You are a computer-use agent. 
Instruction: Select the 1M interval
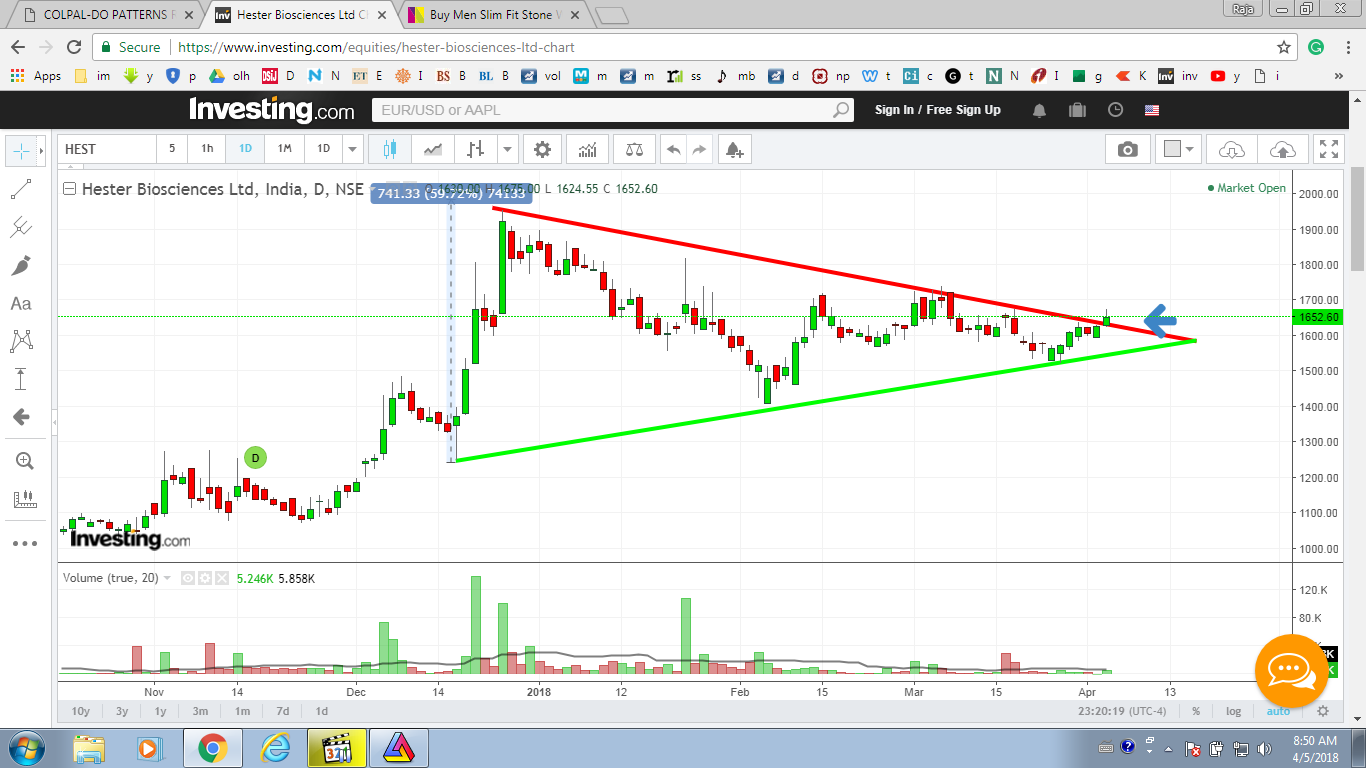click(285, 149)
